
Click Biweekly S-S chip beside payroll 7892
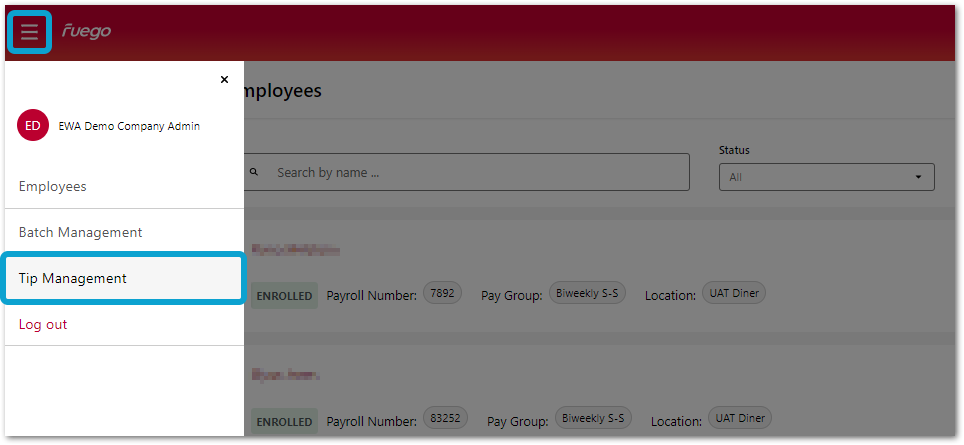pyautogui.click(x=590, y=294)
